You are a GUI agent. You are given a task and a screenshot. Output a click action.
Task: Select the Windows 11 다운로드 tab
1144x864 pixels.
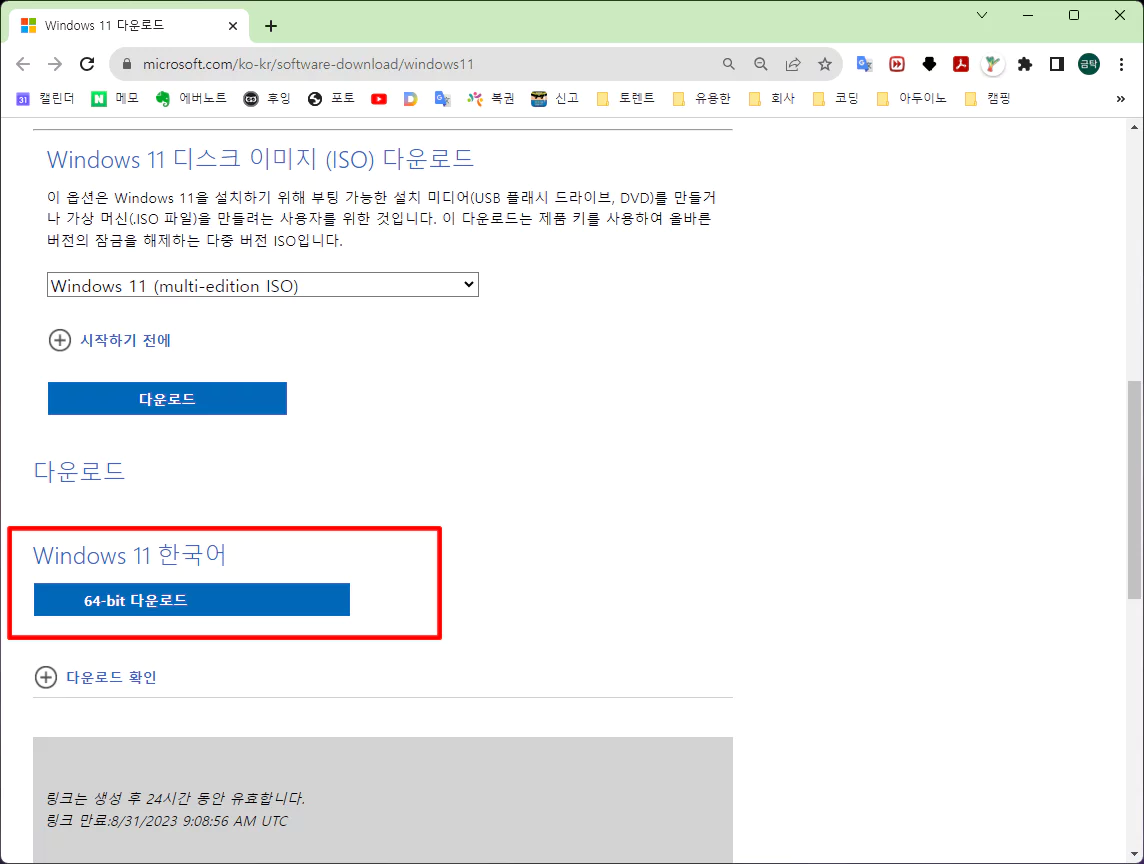128,26
